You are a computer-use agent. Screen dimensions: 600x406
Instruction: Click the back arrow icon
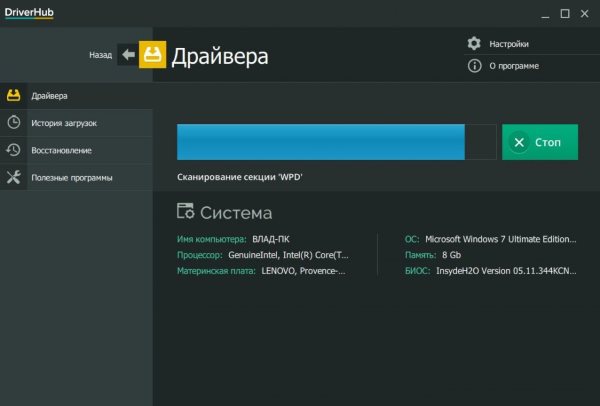(x=127, y=55)
